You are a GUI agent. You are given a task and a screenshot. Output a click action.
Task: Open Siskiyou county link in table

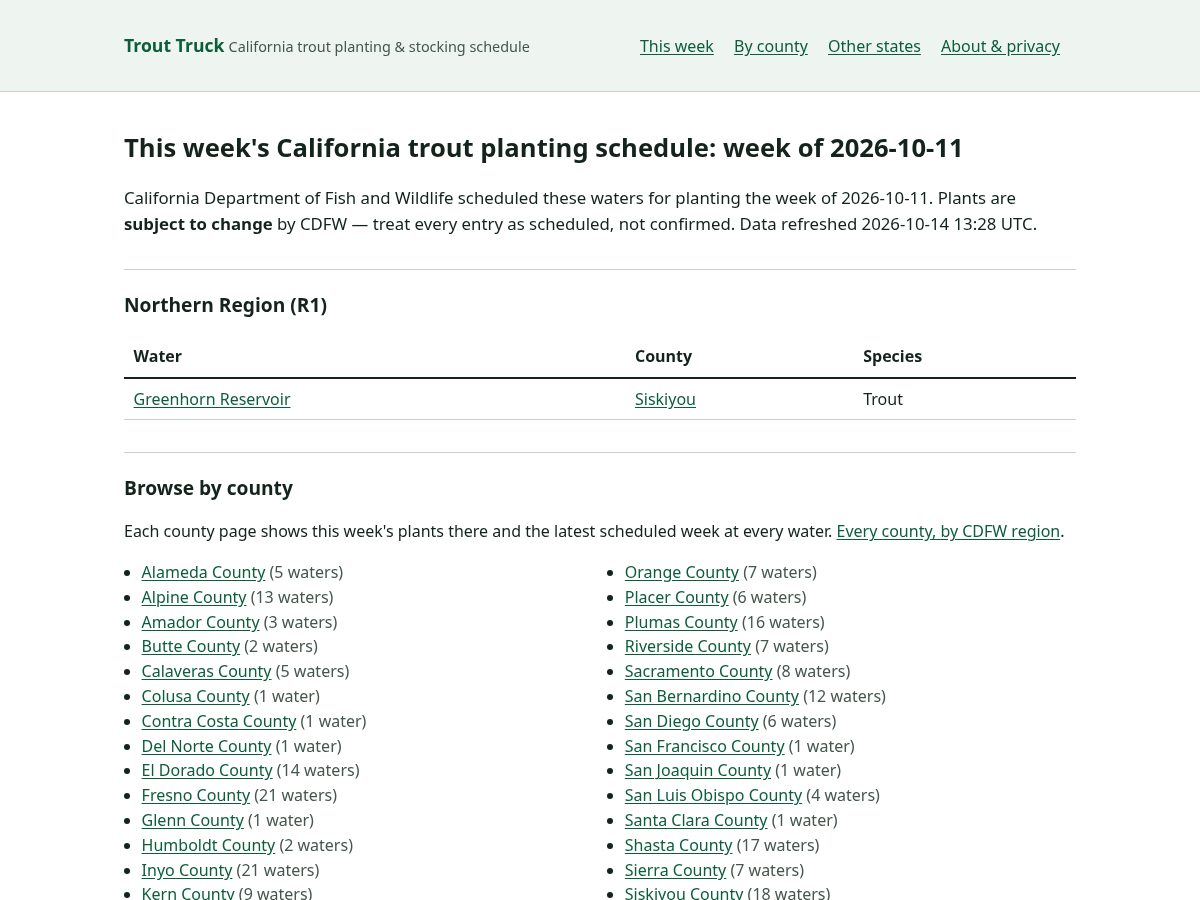665,399
